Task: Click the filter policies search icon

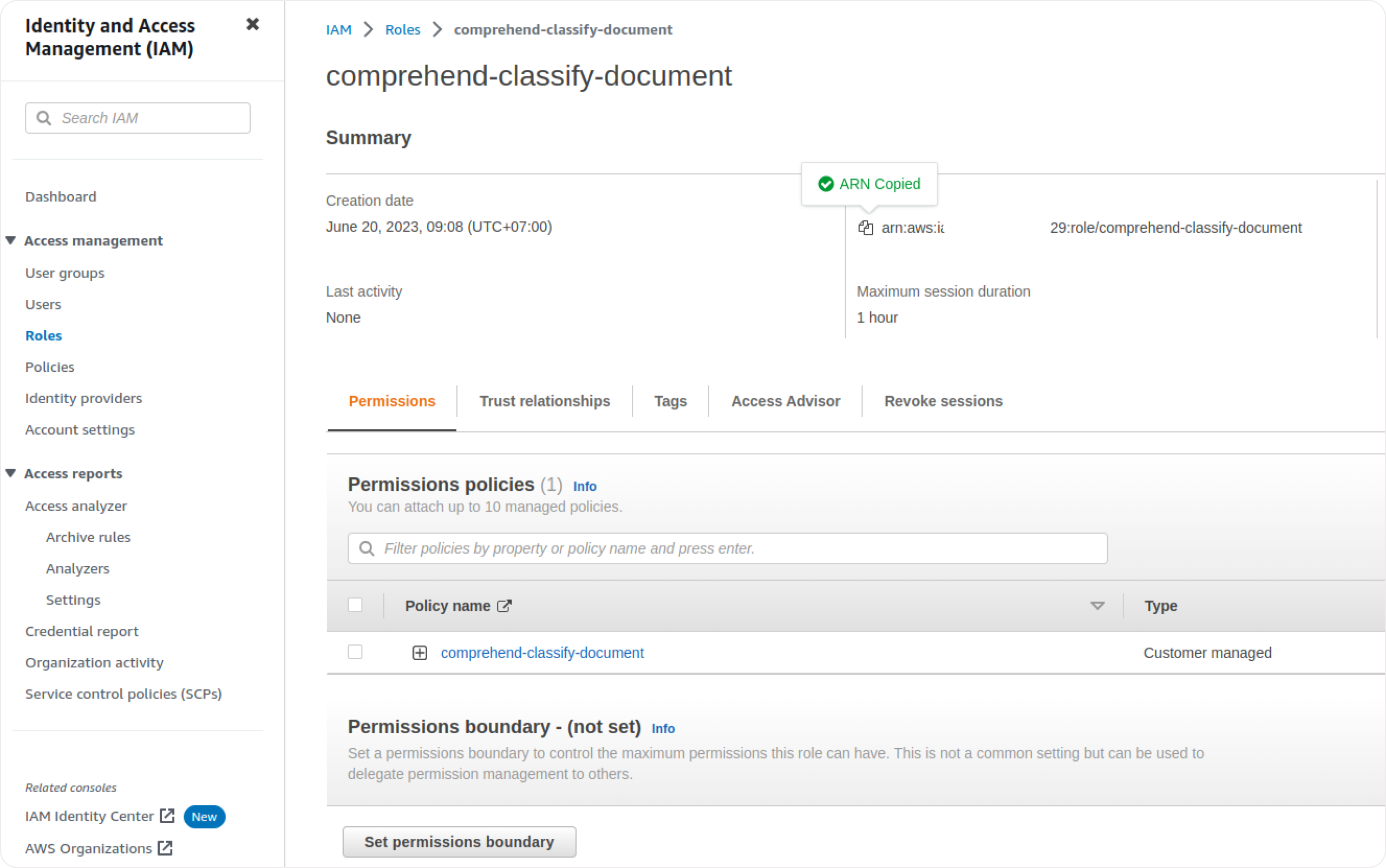Action: pyautogui.click(x=367, y=549)
